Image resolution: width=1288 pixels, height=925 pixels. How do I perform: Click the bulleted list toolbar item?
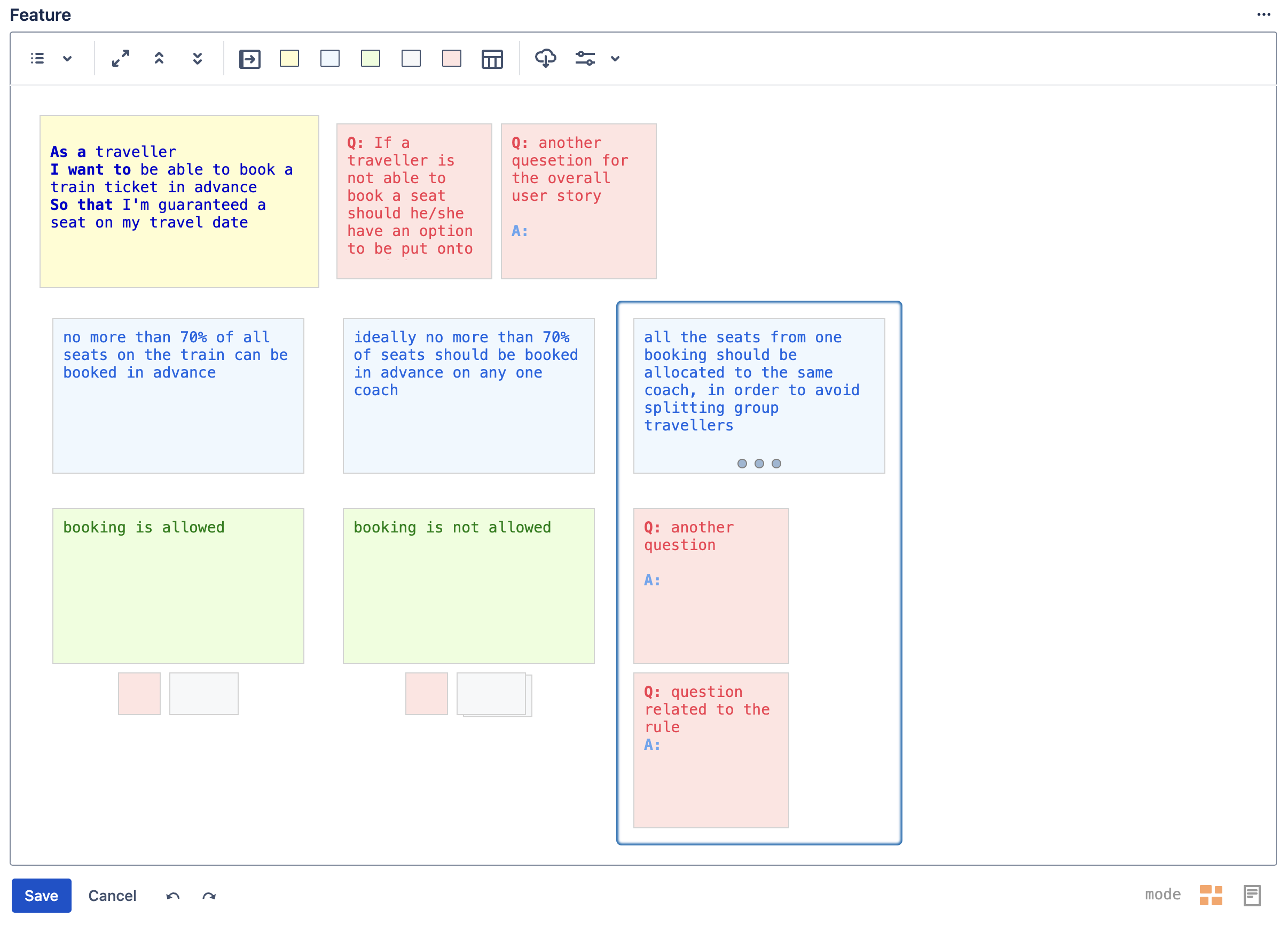click(37, 59)
